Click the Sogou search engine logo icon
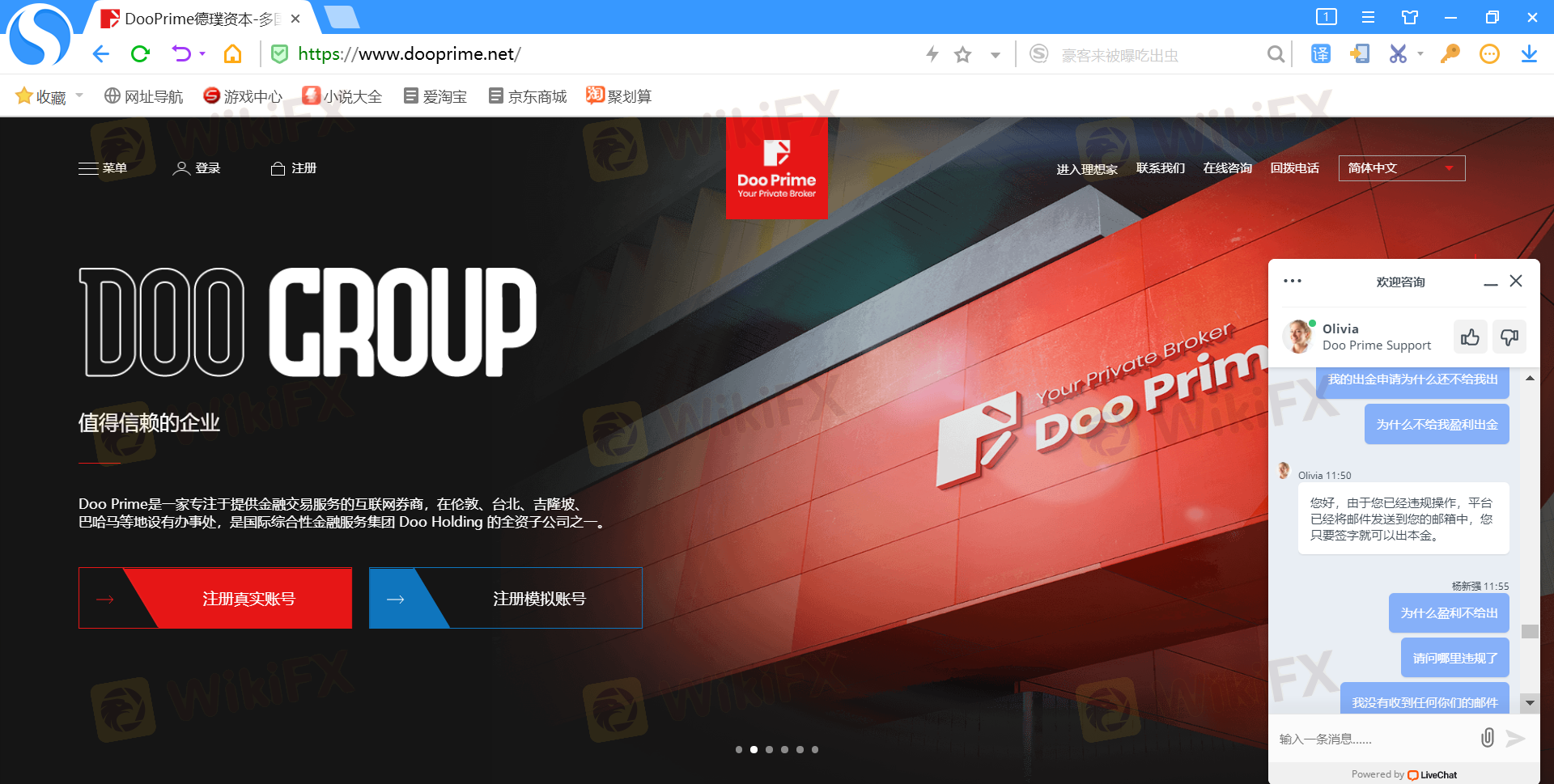 coord(1038,54)
